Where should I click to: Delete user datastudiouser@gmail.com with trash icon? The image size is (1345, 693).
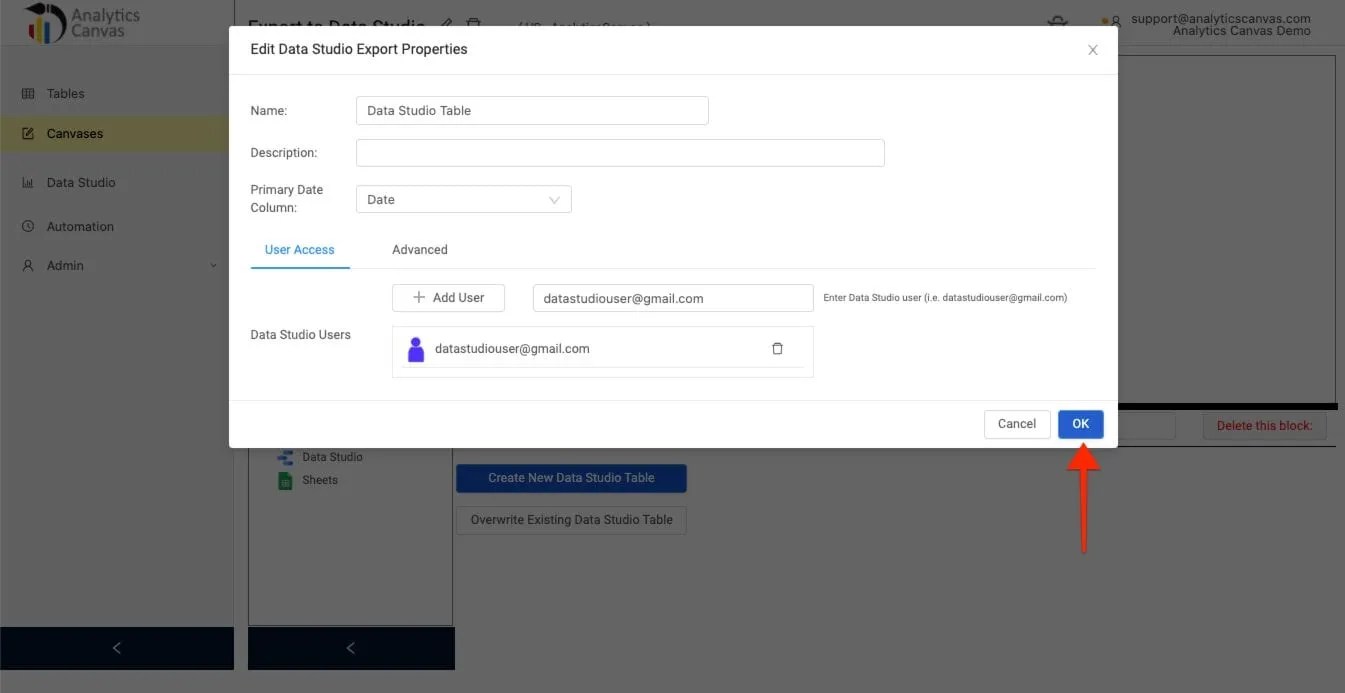(778, 349)
